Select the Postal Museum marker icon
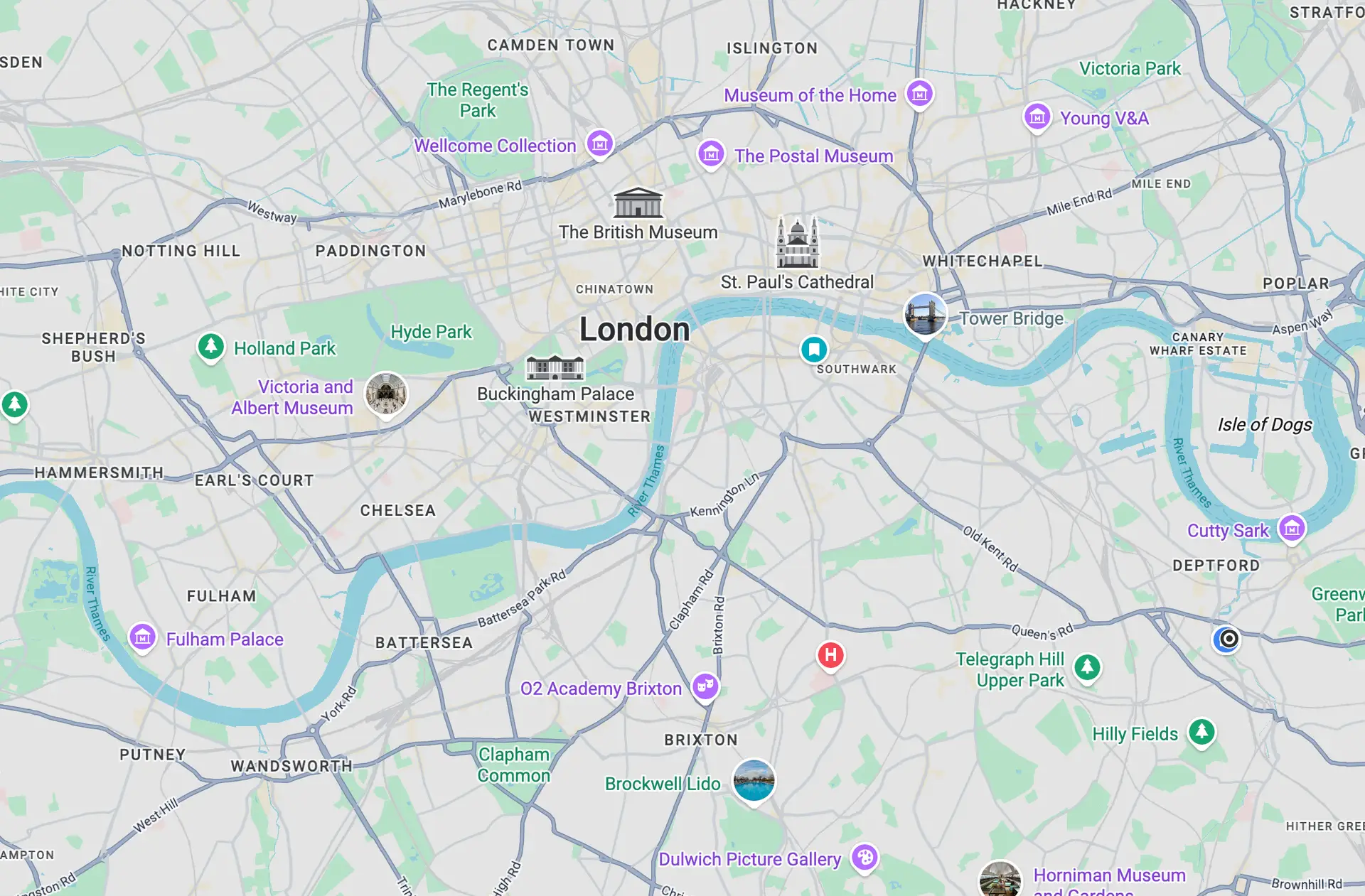Image resolution: width=1365 pixels, height=896 pixels. (x=711, y=154)
